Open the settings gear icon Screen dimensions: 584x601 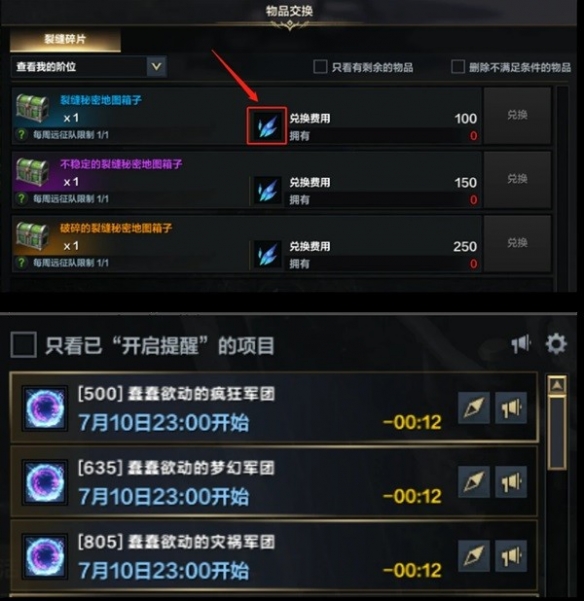click(556, 343)
